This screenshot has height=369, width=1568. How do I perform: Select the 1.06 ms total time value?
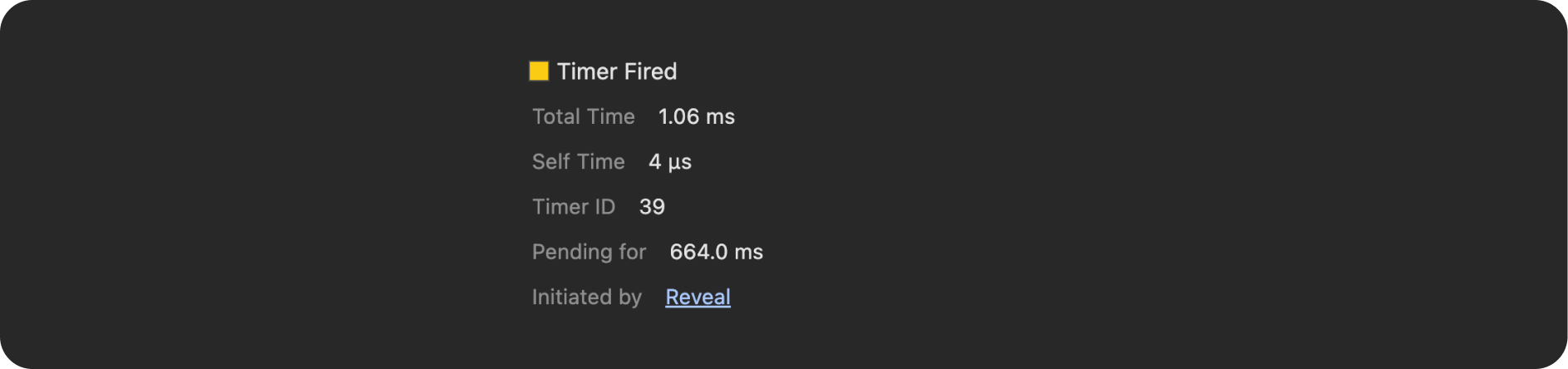point(696,117)
